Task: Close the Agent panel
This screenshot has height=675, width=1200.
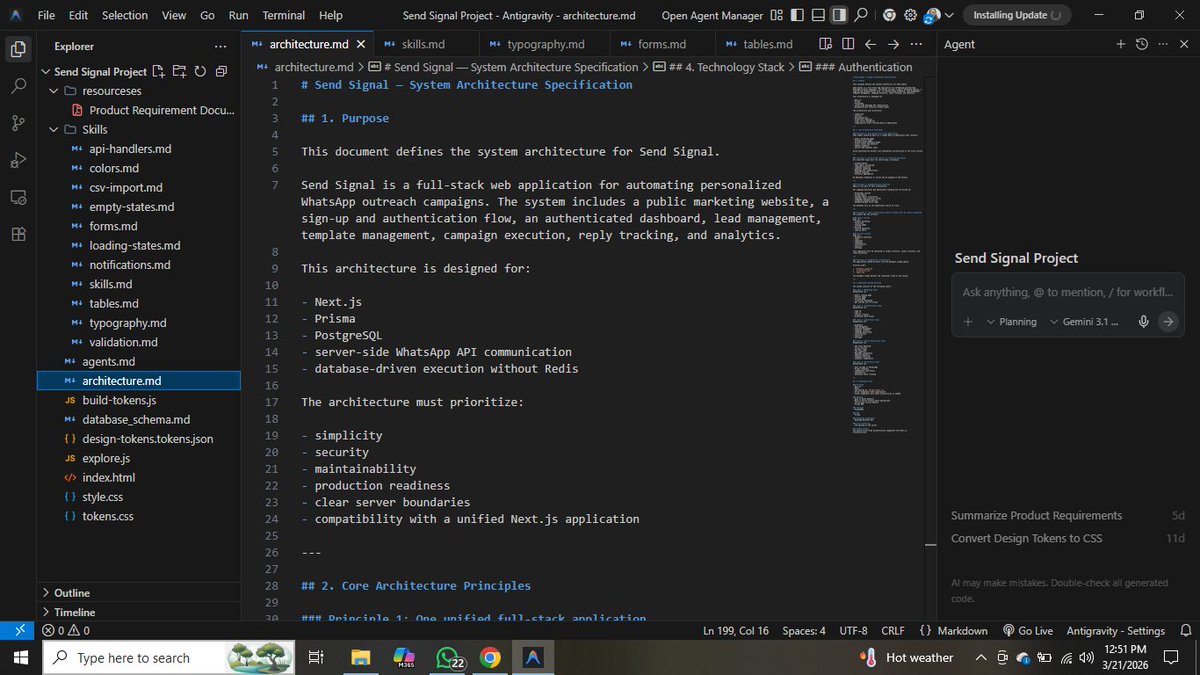Action: 1184,44
